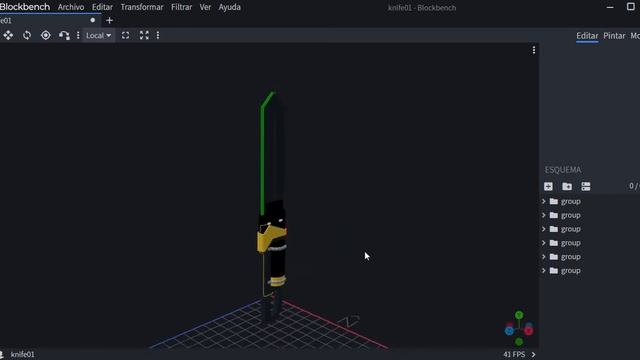The height and width of the screenshot is (360, 640).
Task: Switch to the Pintar mode tab
Action: (x=614, y=36)
